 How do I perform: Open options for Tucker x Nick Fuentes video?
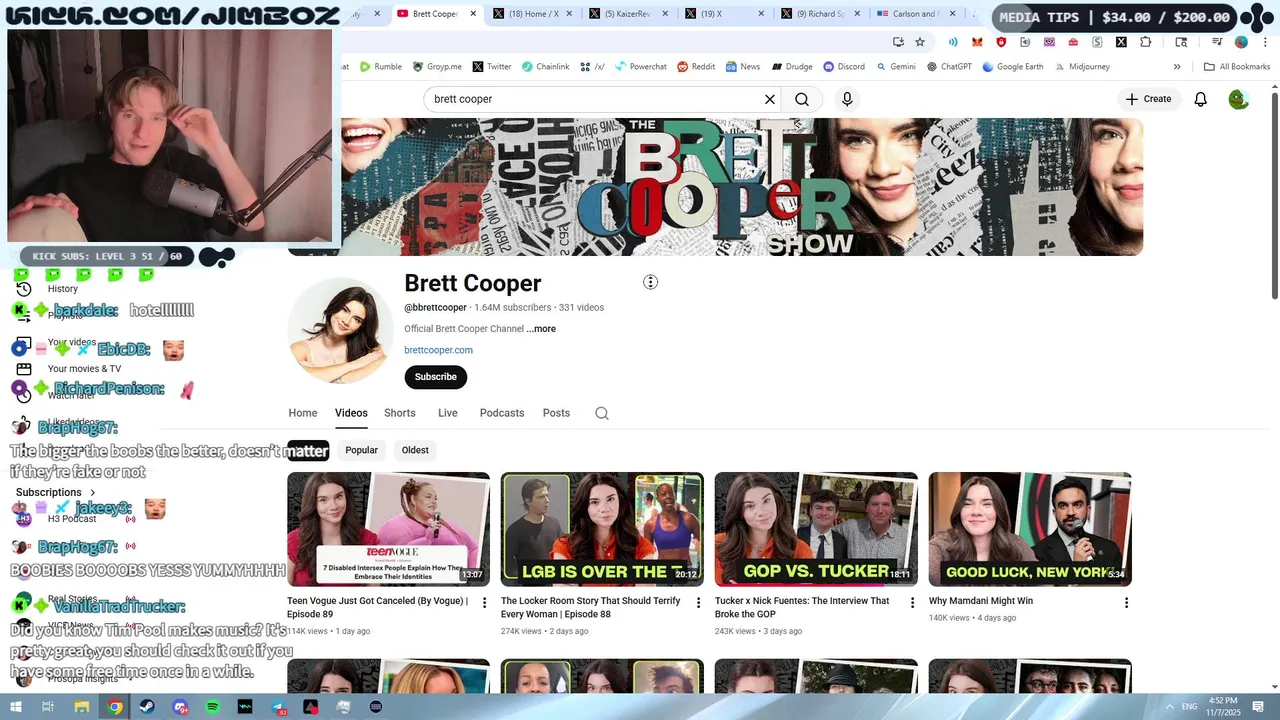(x=912, y=603)
